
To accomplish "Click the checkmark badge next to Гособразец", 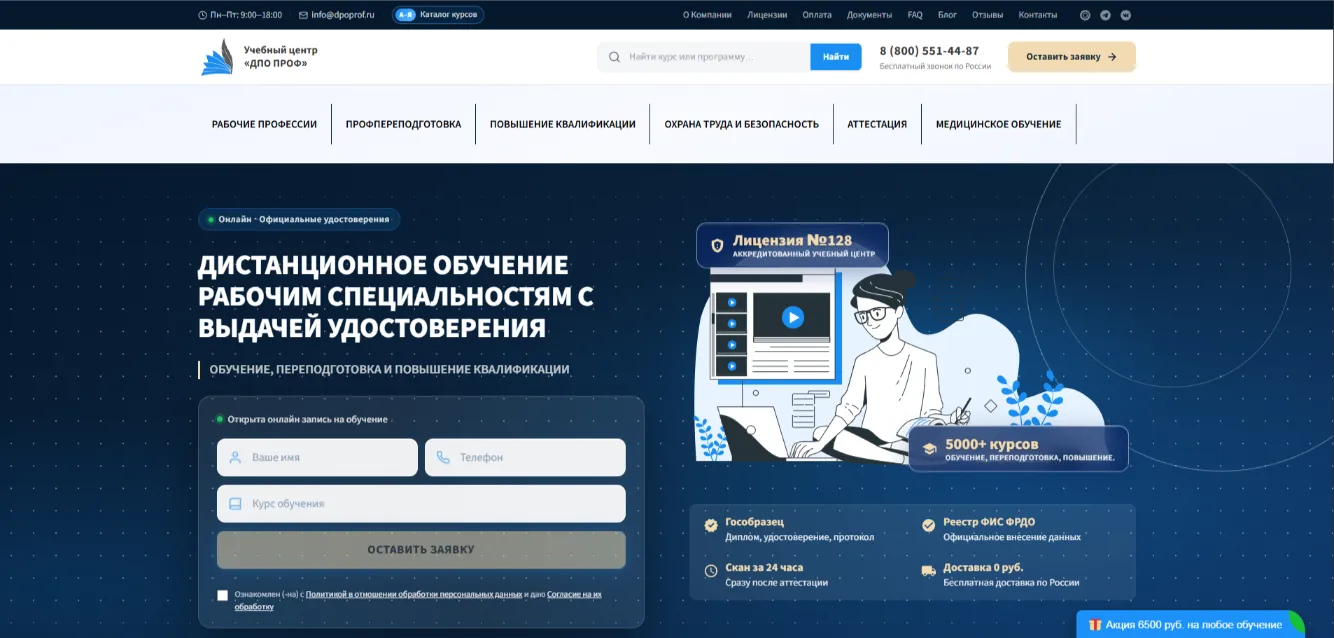I will click(711, 525).
